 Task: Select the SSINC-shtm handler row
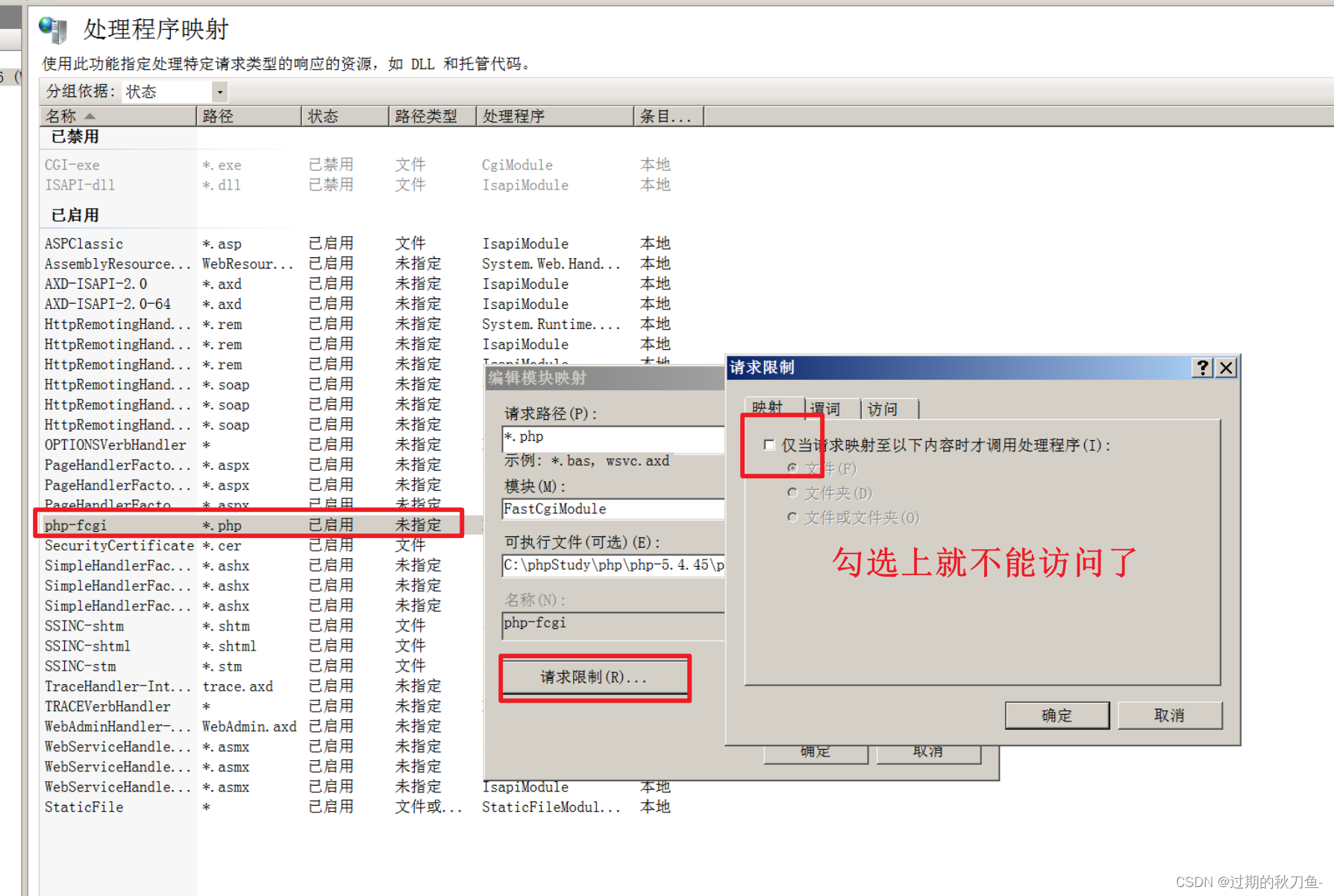coord(261,627)
